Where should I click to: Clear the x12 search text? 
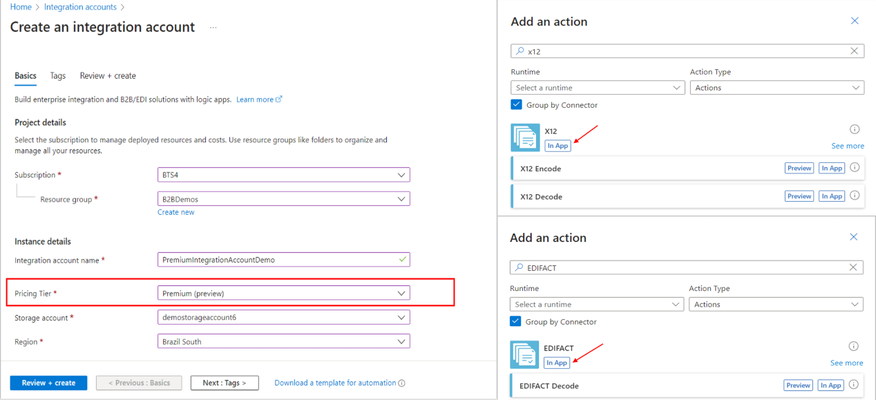click(x=854, y=51)
